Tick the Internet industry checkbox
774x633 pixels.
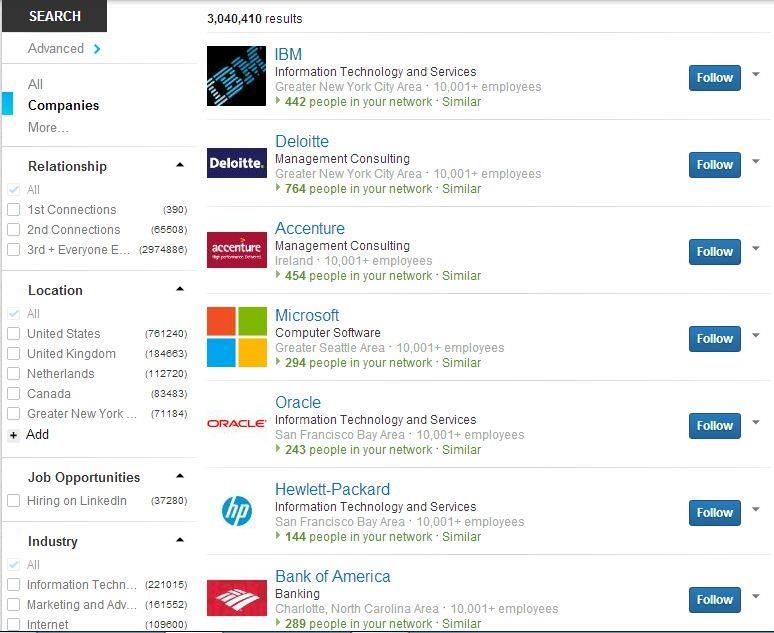[x=13, y=624]
